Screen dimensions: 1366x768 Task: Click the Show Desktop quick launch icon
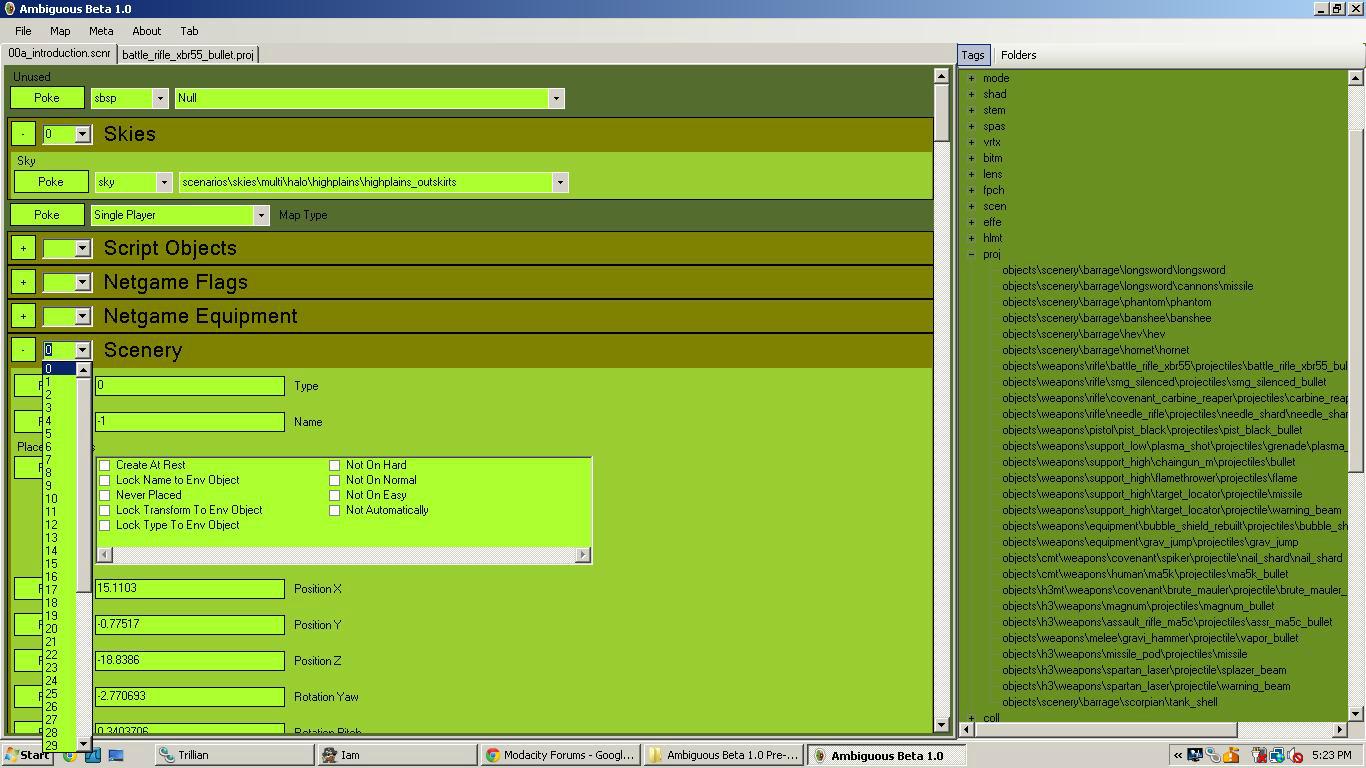(x=115, y=755)
